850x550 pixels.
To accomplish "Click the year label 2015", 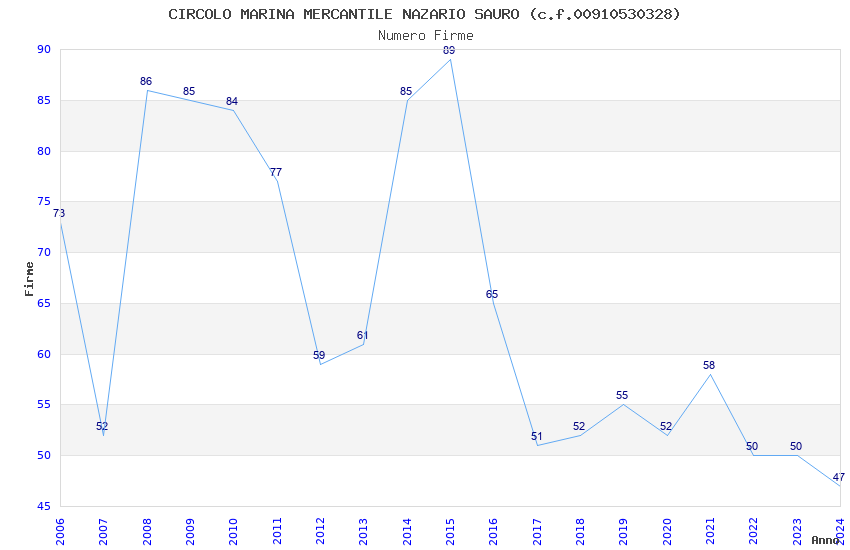I will tap(450, 532).
